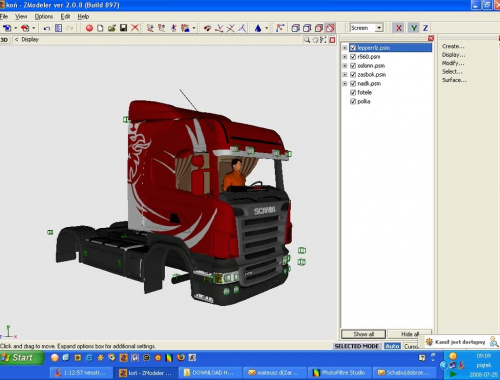Click the rotate view icon in viewport header
This screenshot has height=380, width=500.
pyautogui.click(x=315, y=40)
